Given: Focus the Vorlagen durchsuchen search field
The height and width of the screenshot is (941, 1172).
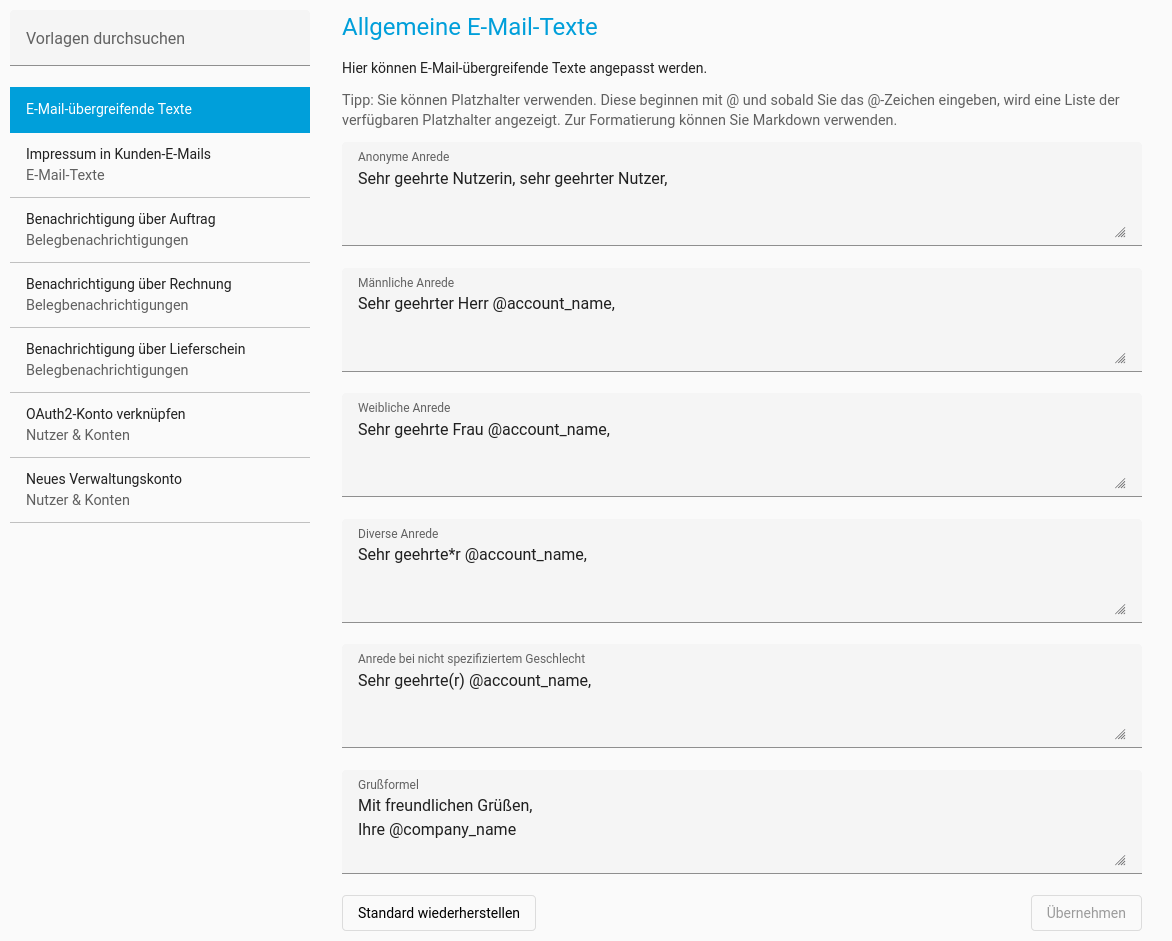Looking at the screenshot, I should (x=160, y=38).
